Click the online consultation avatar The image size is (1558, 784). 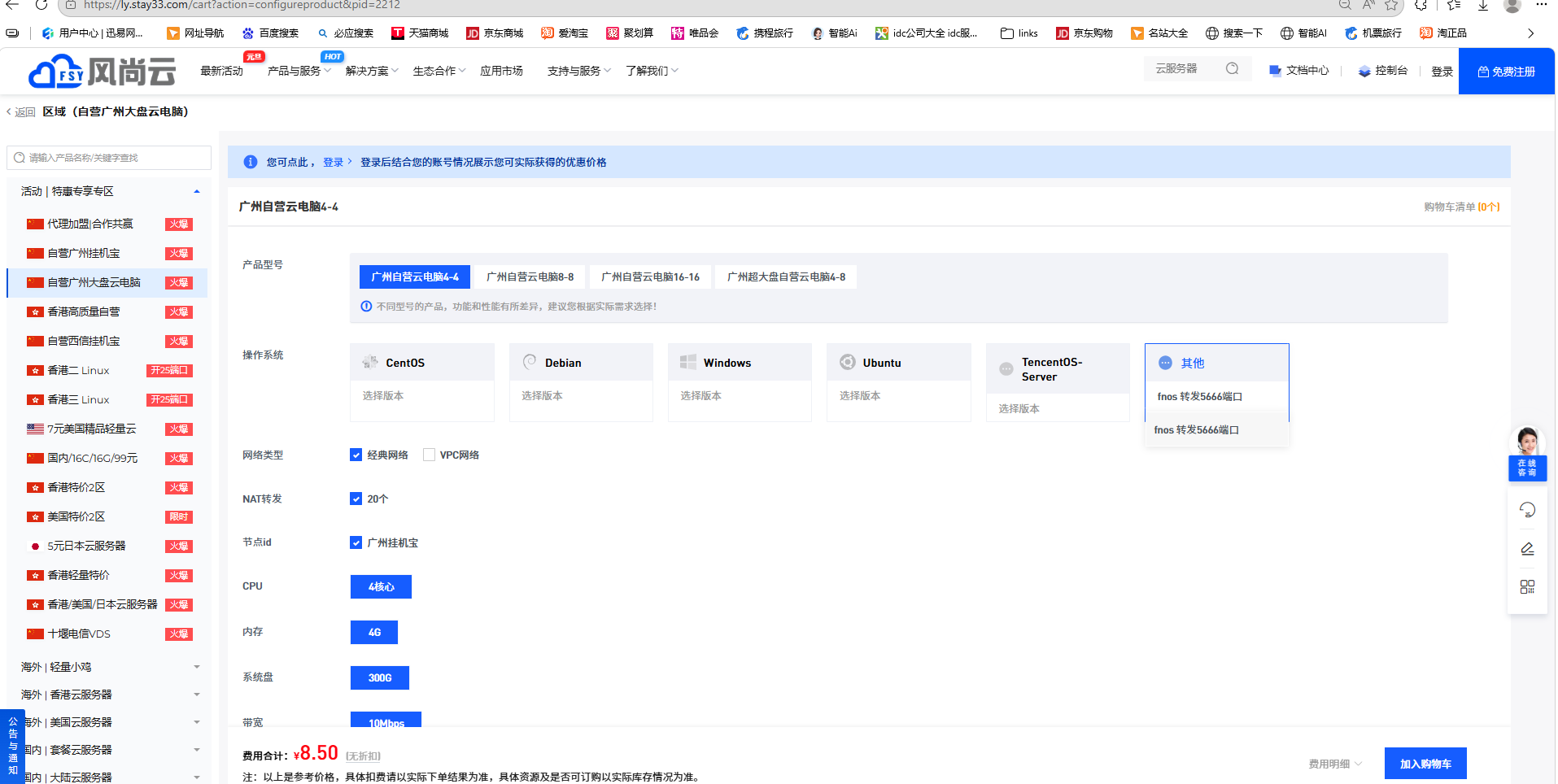click(x=1527, y=443)
